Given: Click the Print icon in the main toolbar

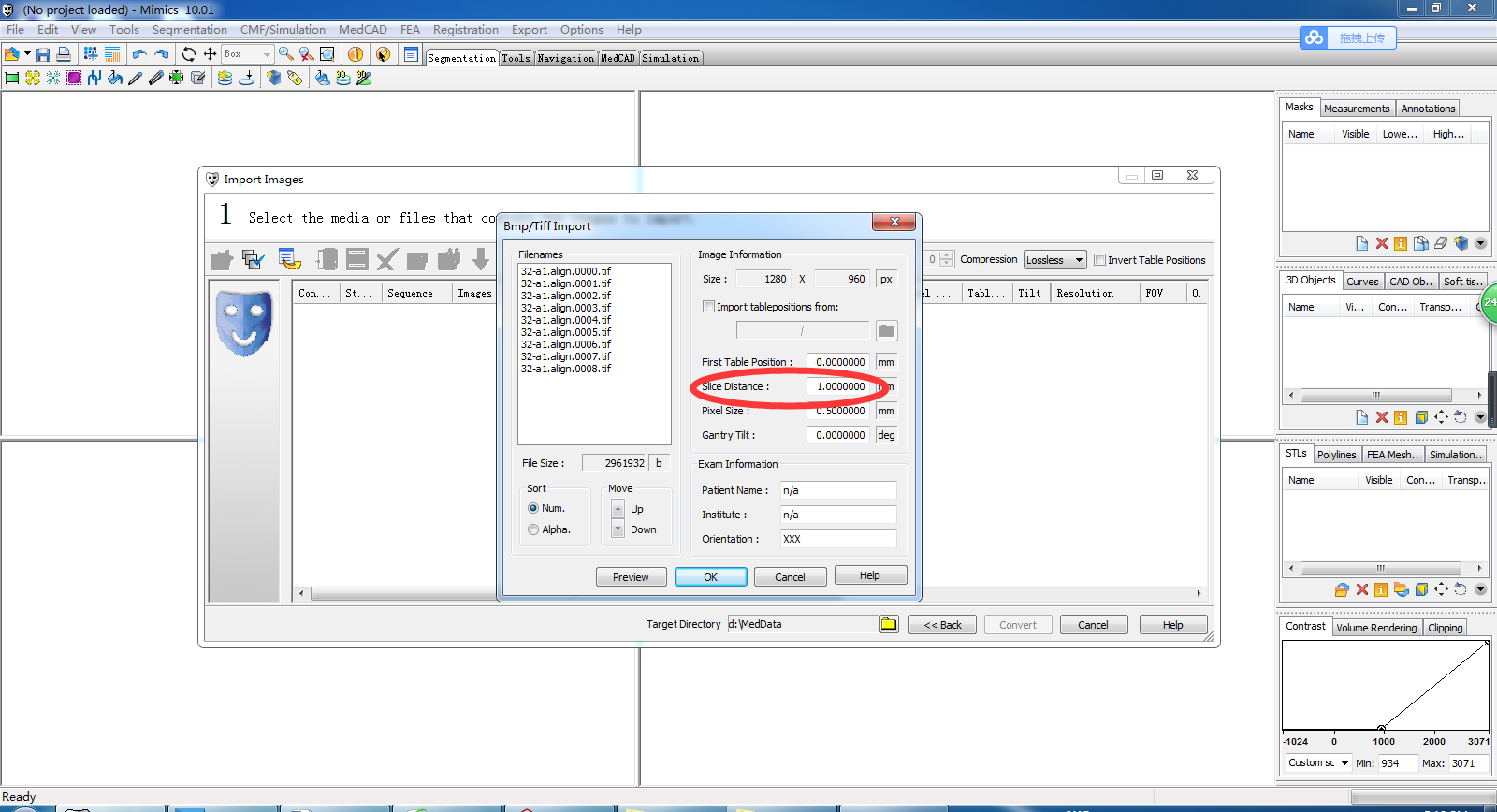Looking at the screenshot, I should [64, 54].
